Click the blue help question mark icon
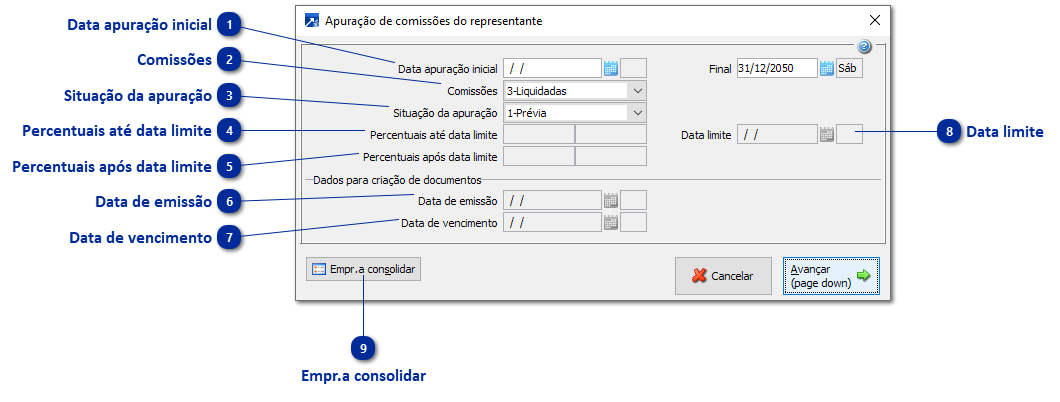The width and height of the screenshot is (1060, 402). (x=865, y=46)
